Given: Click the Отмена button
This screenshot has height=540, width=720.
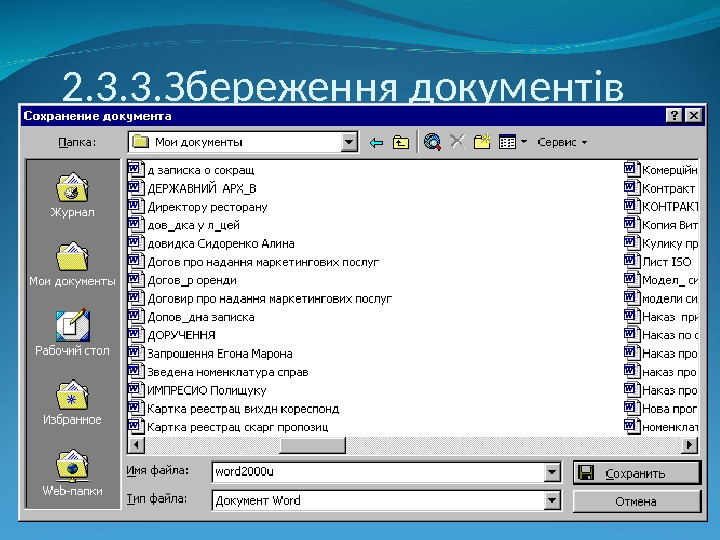Looking at the screenshot, I should pyautogui.click(x=637, y=501).
